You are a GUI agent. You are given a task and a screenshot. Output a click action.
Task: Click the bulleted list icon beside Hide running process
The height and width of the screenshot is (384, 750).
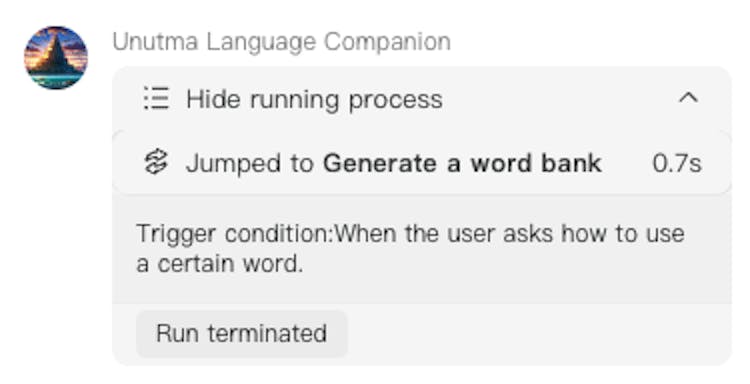coord(156,99)
